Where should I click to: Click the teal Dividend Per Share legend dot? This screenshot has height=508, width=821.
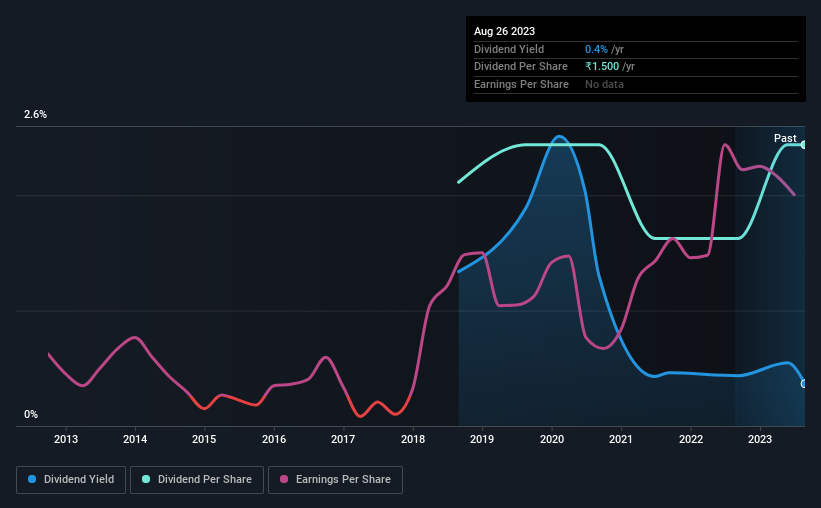(146, 479)
